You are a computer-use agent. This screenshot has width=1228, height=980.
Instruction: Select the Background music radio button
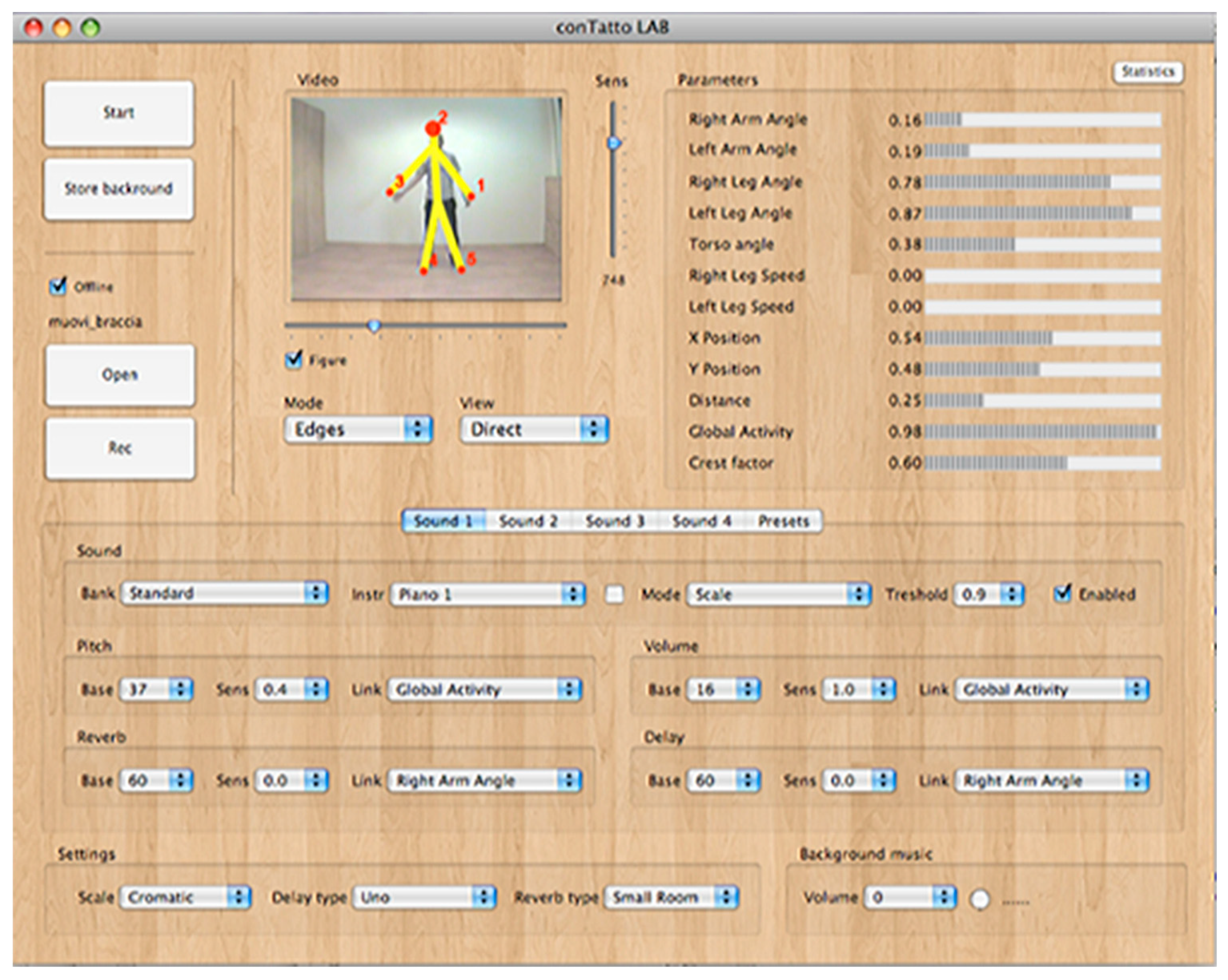coord(980,899)
